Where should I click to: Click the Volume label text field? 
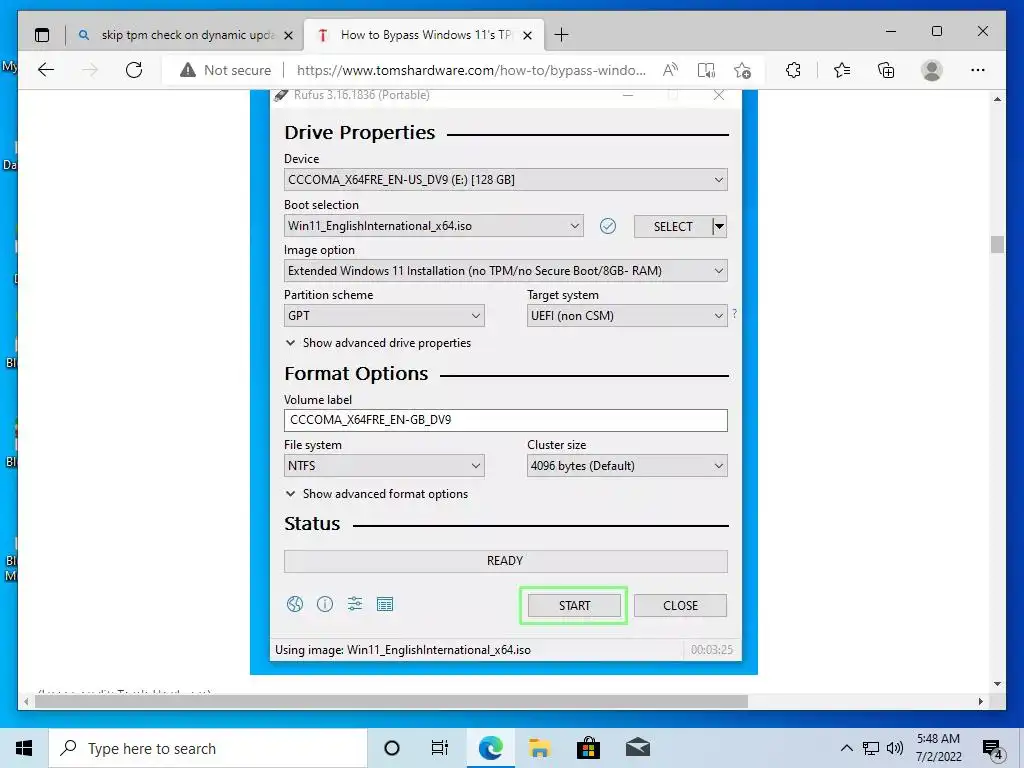(x=505, y=420)
